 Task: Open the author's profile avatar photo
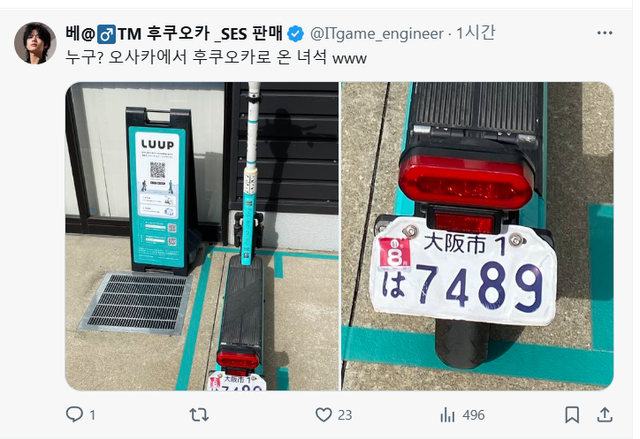pyautogui.click(x=35, y=43)
